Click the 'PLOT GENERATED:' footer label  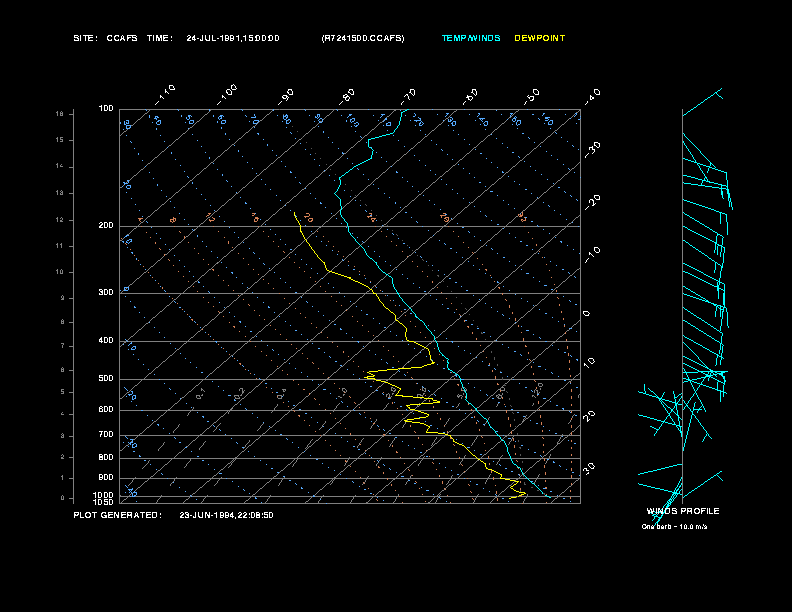coord(118,515)
